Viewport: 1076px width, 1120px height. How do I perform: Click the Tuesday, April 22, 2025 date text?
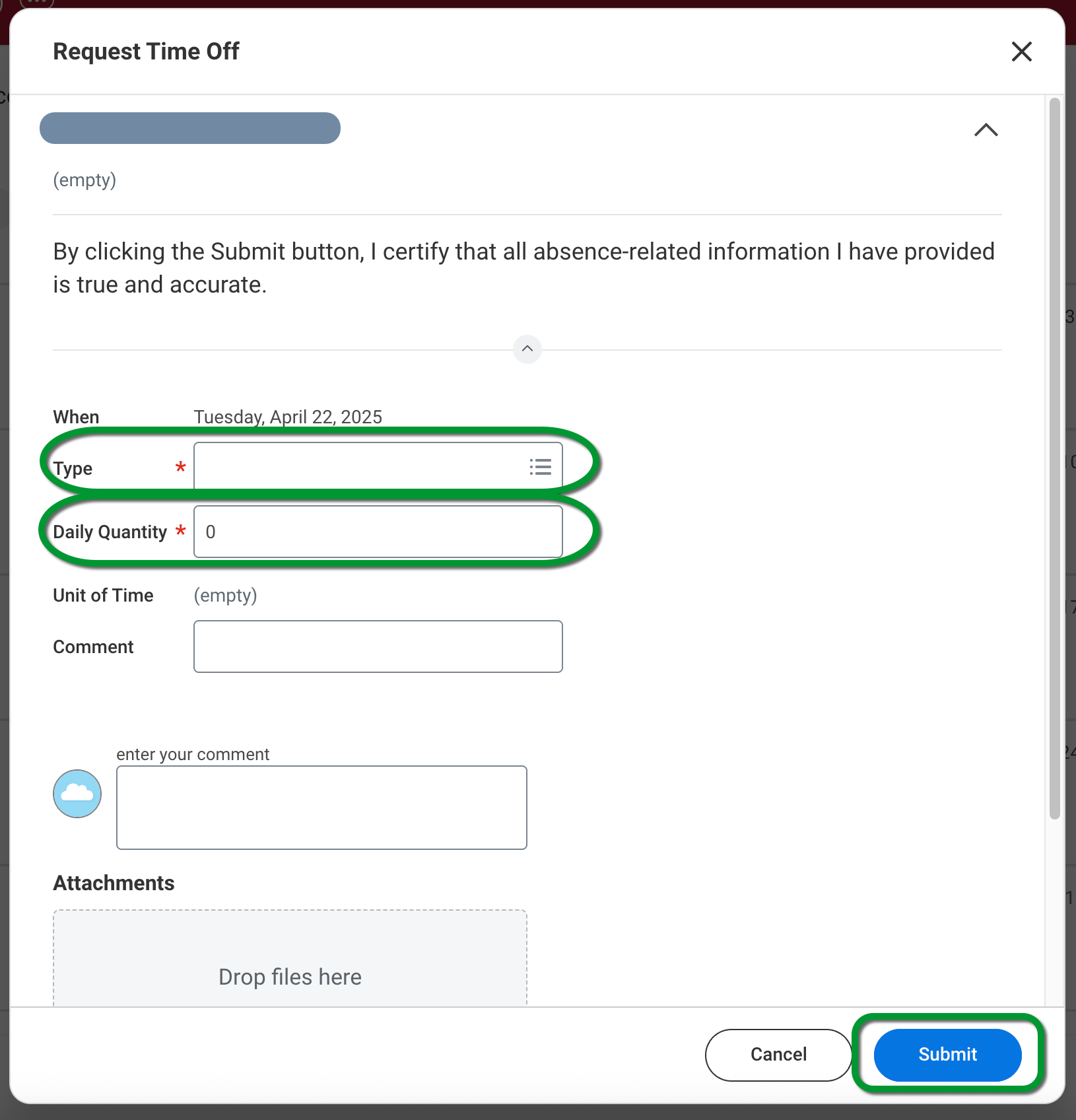pos(288,417)
